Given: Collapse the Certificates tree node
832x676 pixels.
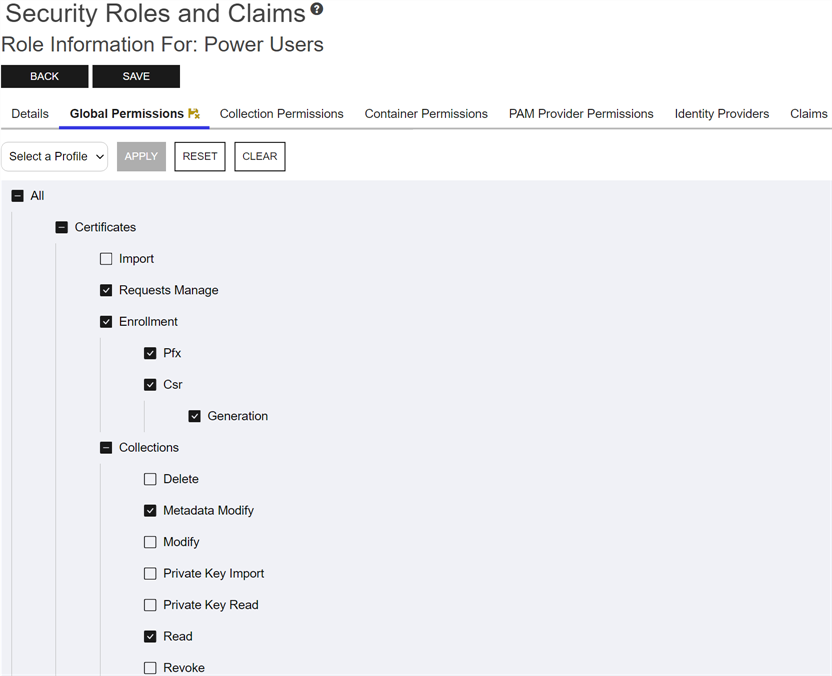Looking at the screenshot, I should point(62,228).
